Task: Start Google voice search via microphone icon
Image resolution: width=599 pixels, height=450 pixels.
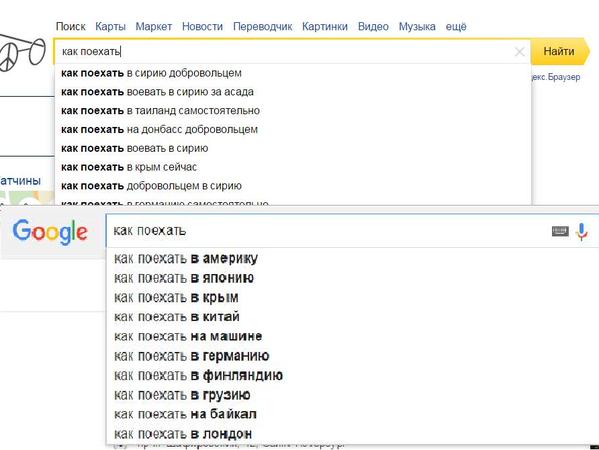Action: [581, 231]
